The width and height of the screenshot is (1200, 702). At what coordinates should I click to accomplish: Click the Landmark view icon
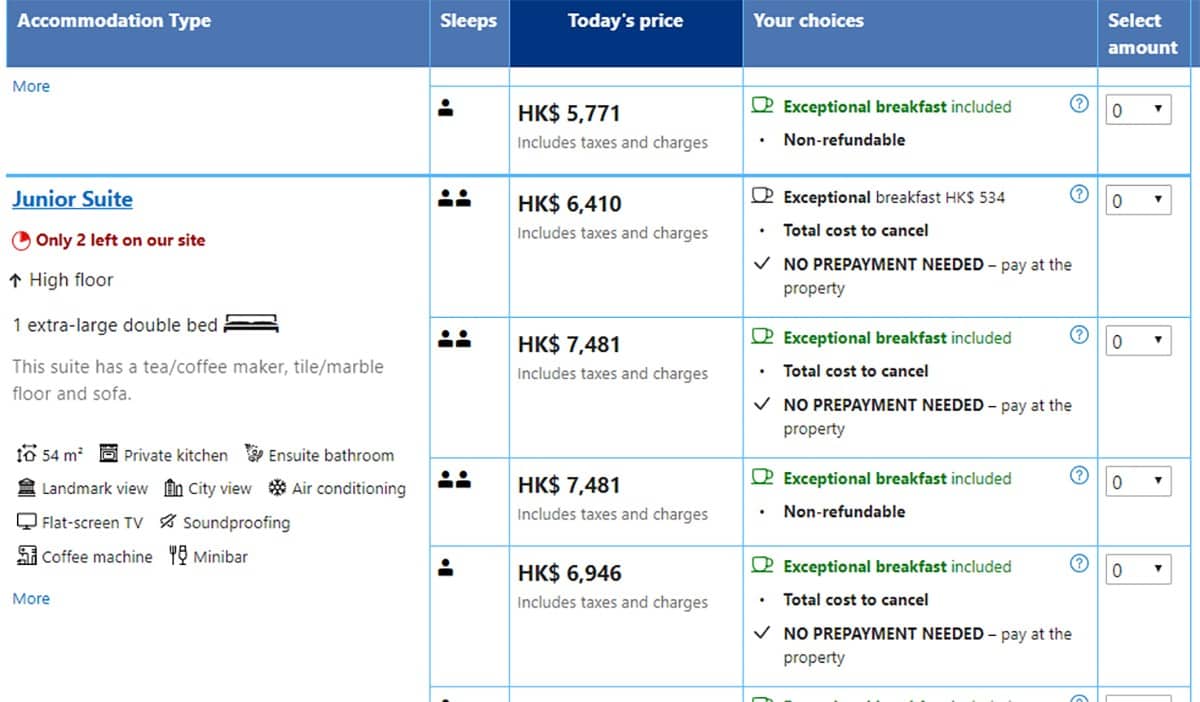(27, 488)
